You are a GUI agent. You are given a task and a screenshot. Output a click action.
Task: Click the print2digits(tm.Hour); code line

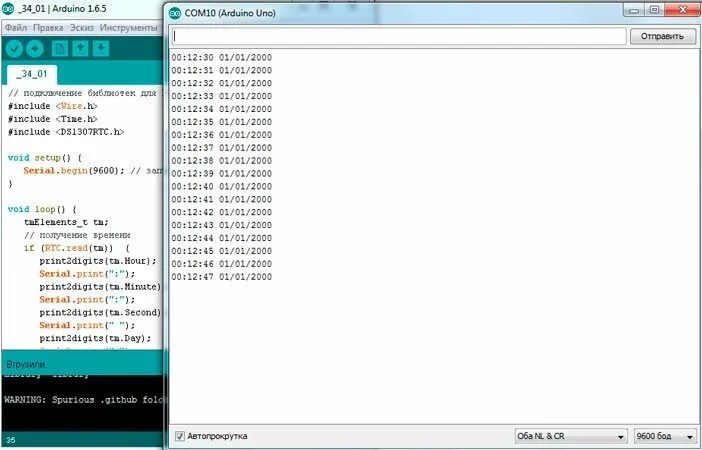tap(98, 261)
